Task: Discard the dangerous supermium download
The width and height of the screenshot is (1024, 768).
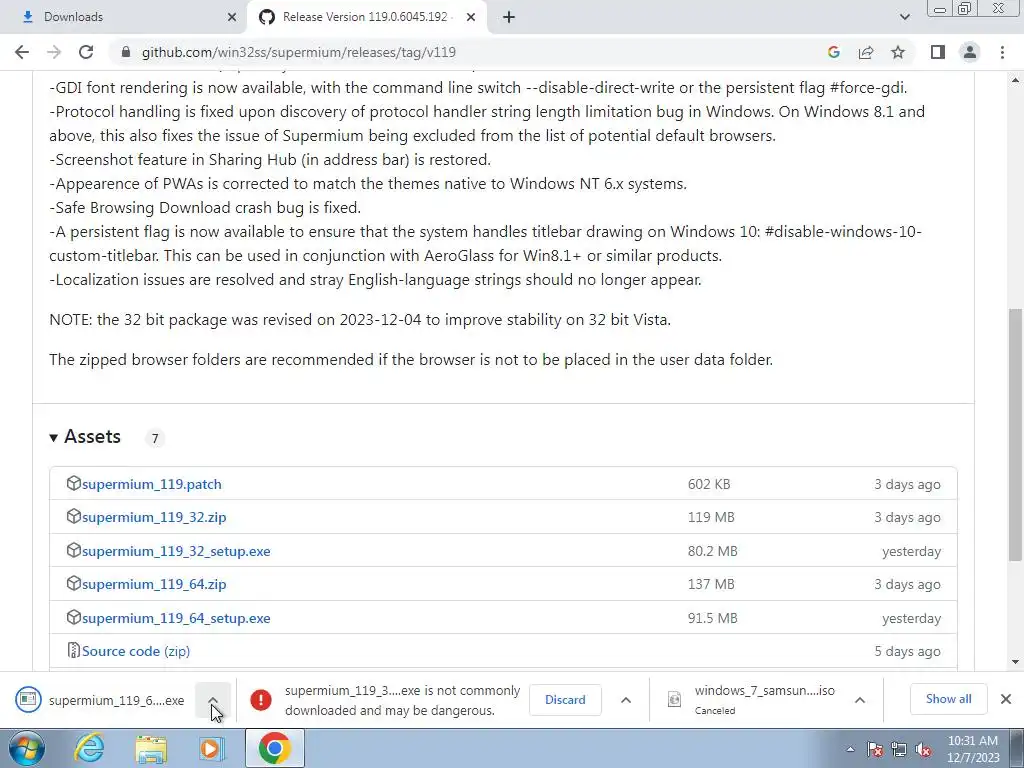Action: coord(565,700)
